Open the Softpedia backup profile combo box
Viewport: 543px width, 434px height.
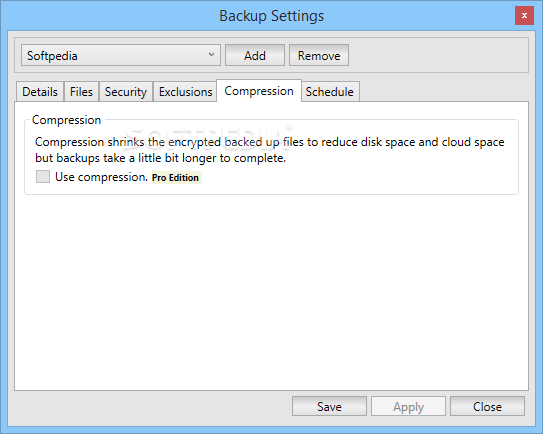[x=121, y=55]
